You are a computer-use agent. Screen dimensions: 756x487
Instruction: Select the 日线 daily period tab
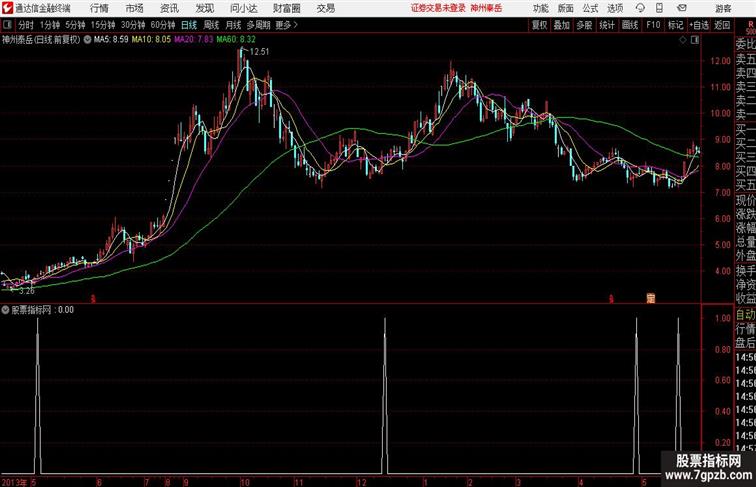(189, 25)
